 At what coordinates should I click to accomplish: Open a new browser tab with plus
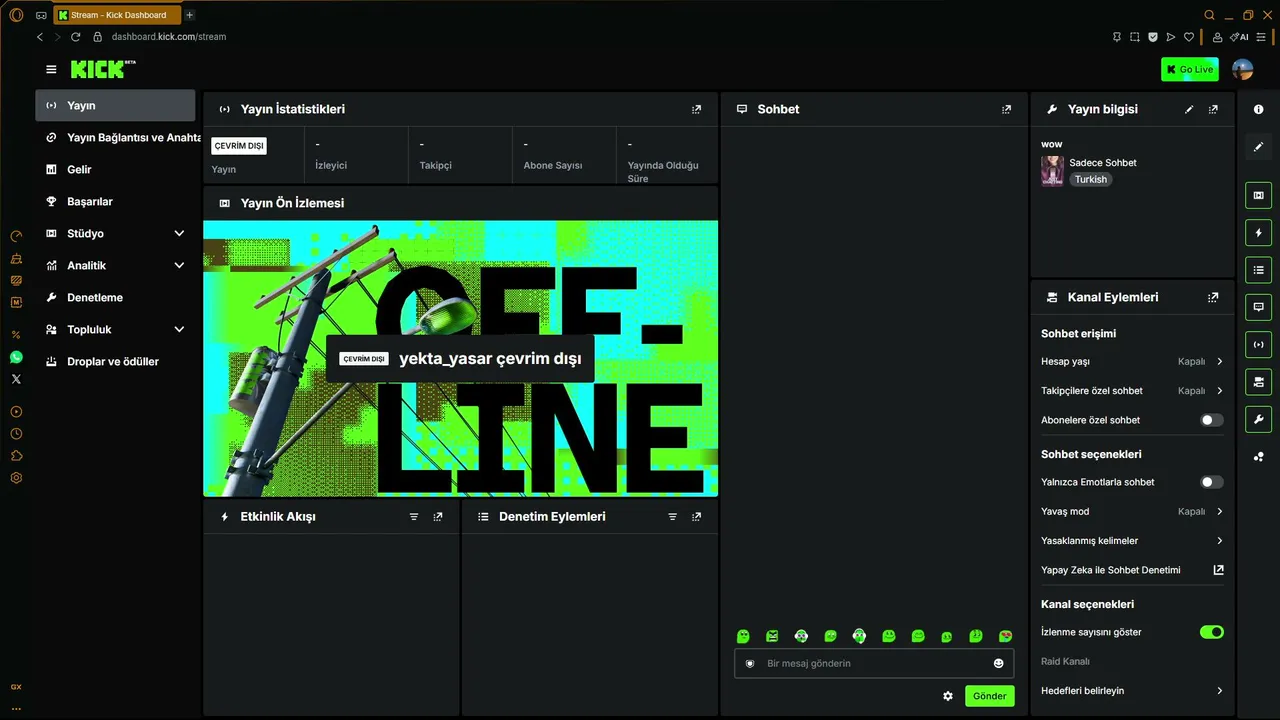[190, 15]
